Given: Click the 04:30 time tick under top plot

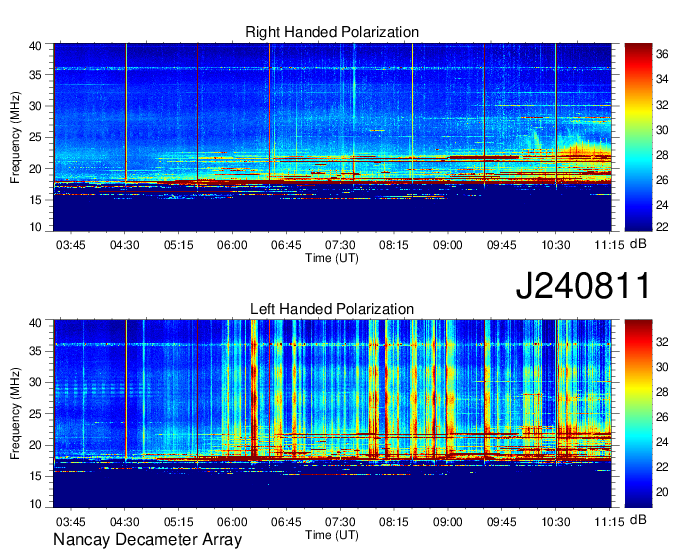Looking at the screenshot, I should [x=124, y=245].
